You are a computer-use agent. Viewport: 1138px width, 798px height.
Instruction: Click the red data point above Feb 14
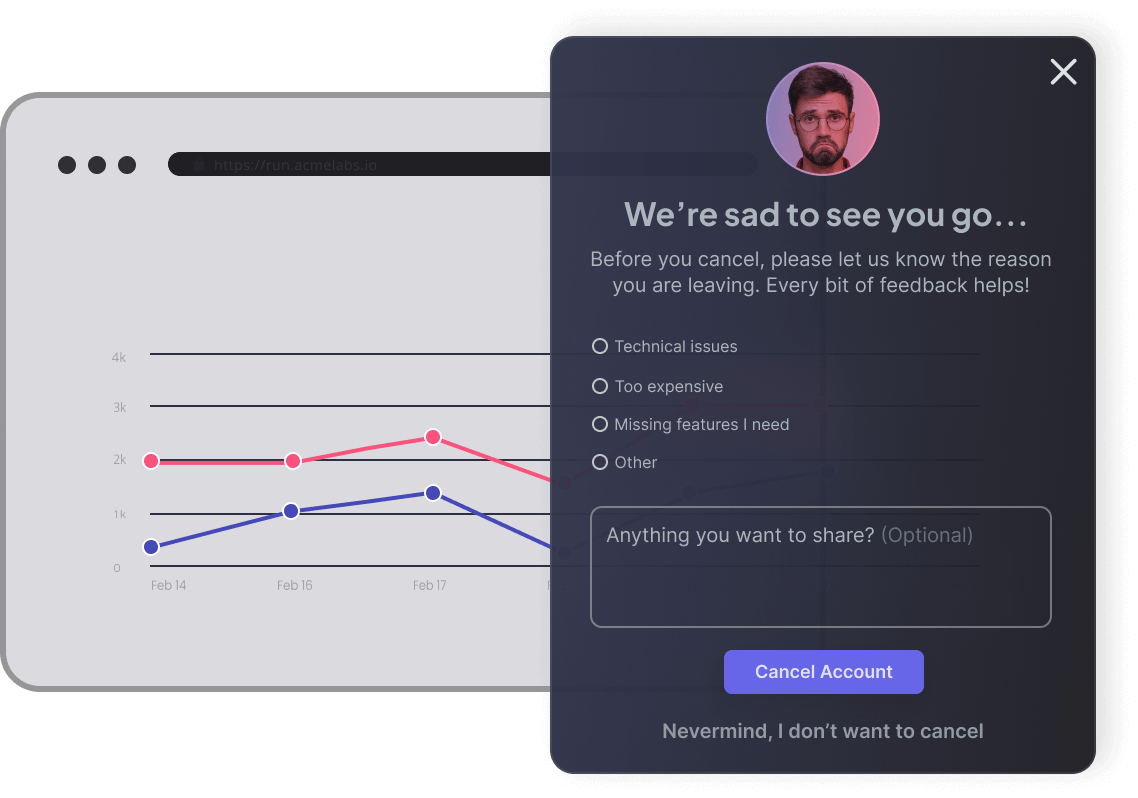click(151, 461)
